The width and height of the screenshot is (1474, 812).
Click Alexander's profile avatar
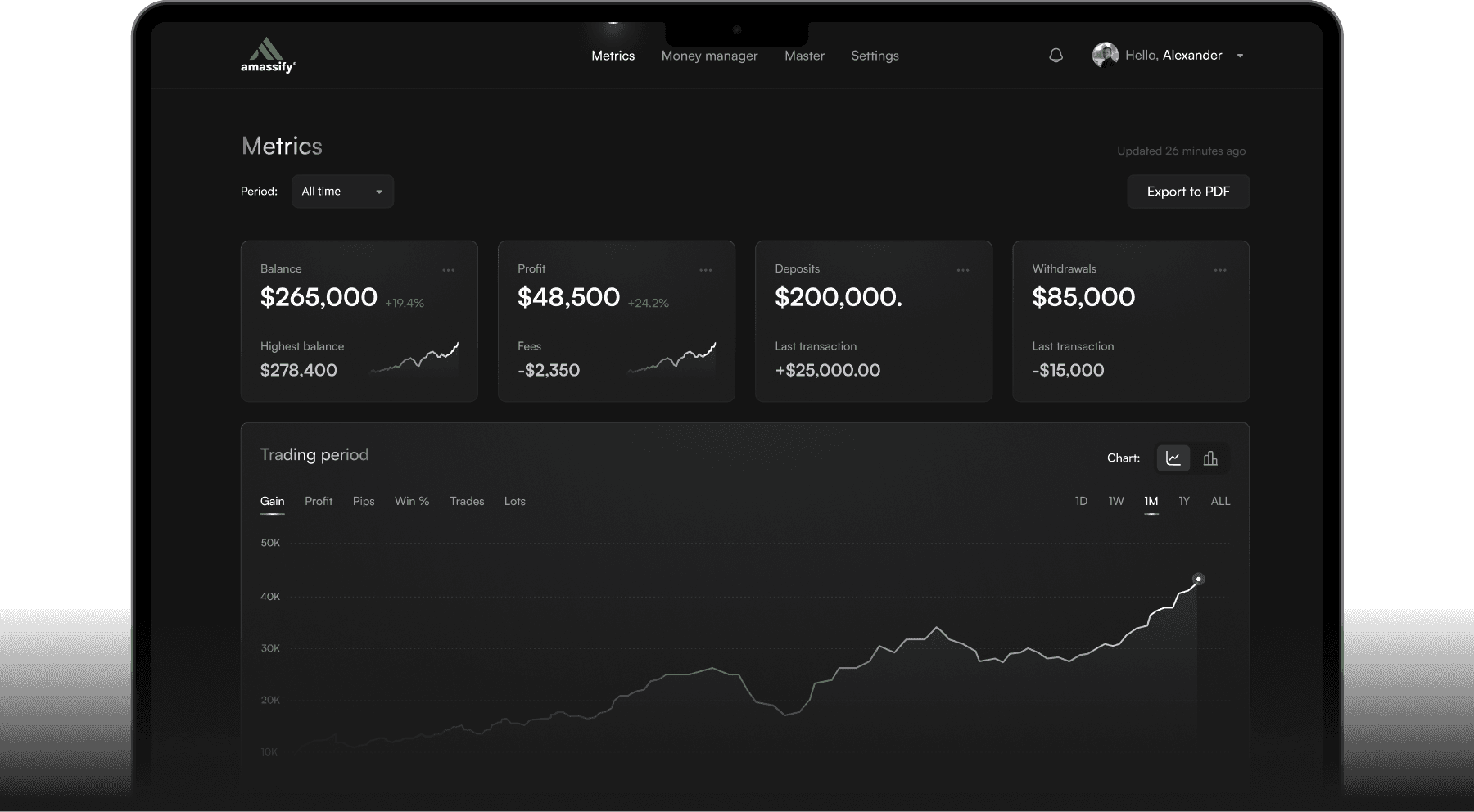[1104, 55]
